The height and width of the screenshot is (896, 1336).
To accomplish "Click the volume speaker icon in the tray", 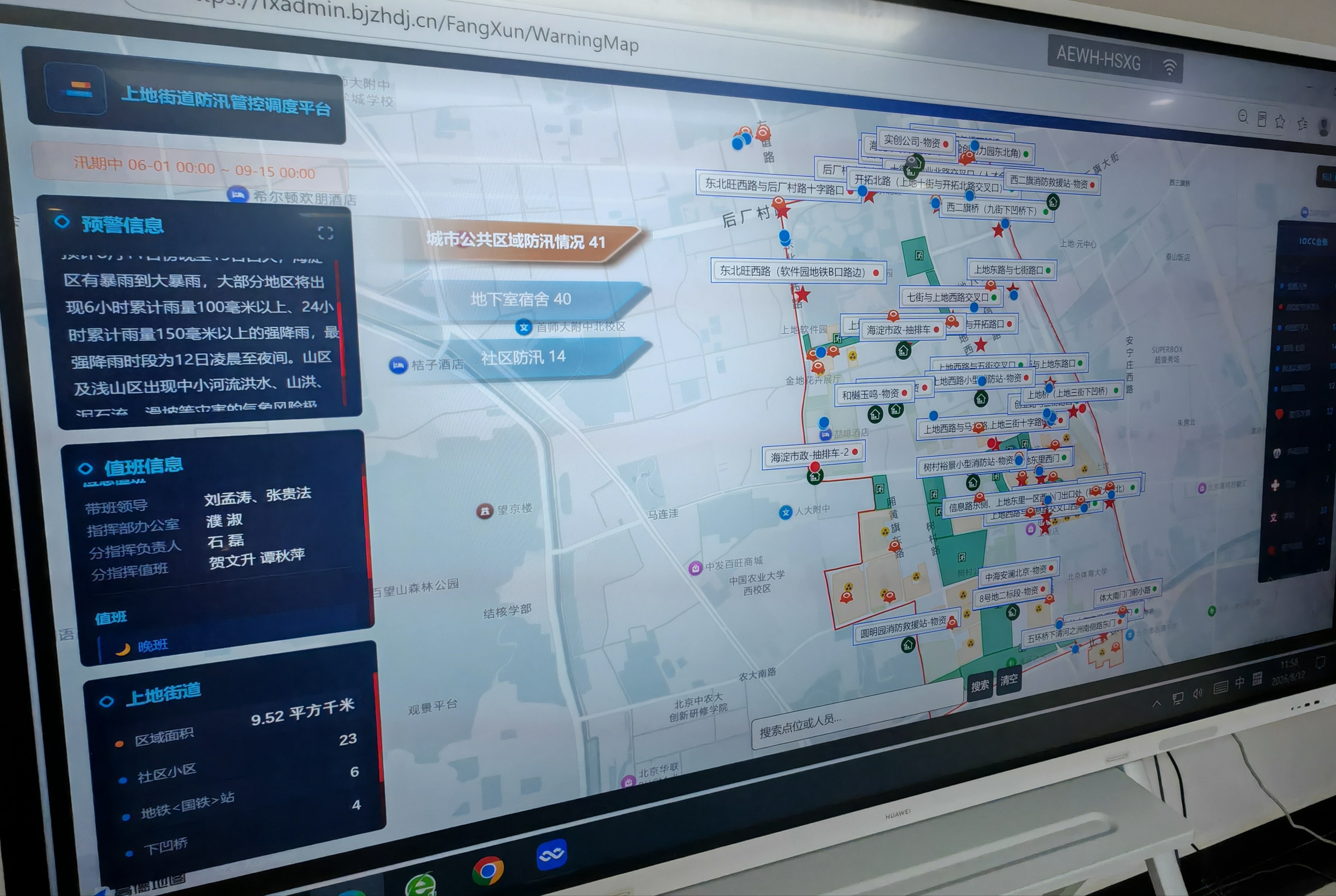I will (1197, 693).
